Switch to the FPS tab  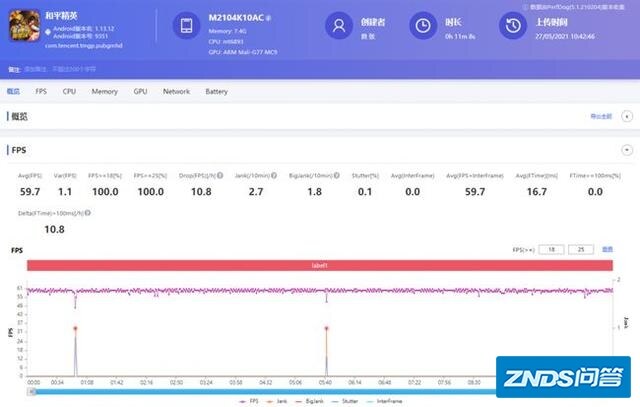pyautogui.click(x=41, y=91)
